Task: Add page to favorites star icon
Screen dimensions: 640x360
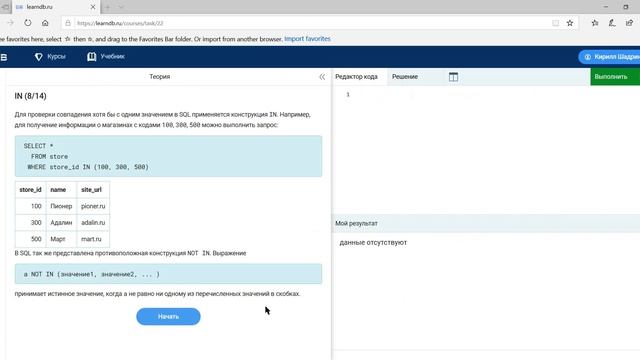Action: coord(570,23)
